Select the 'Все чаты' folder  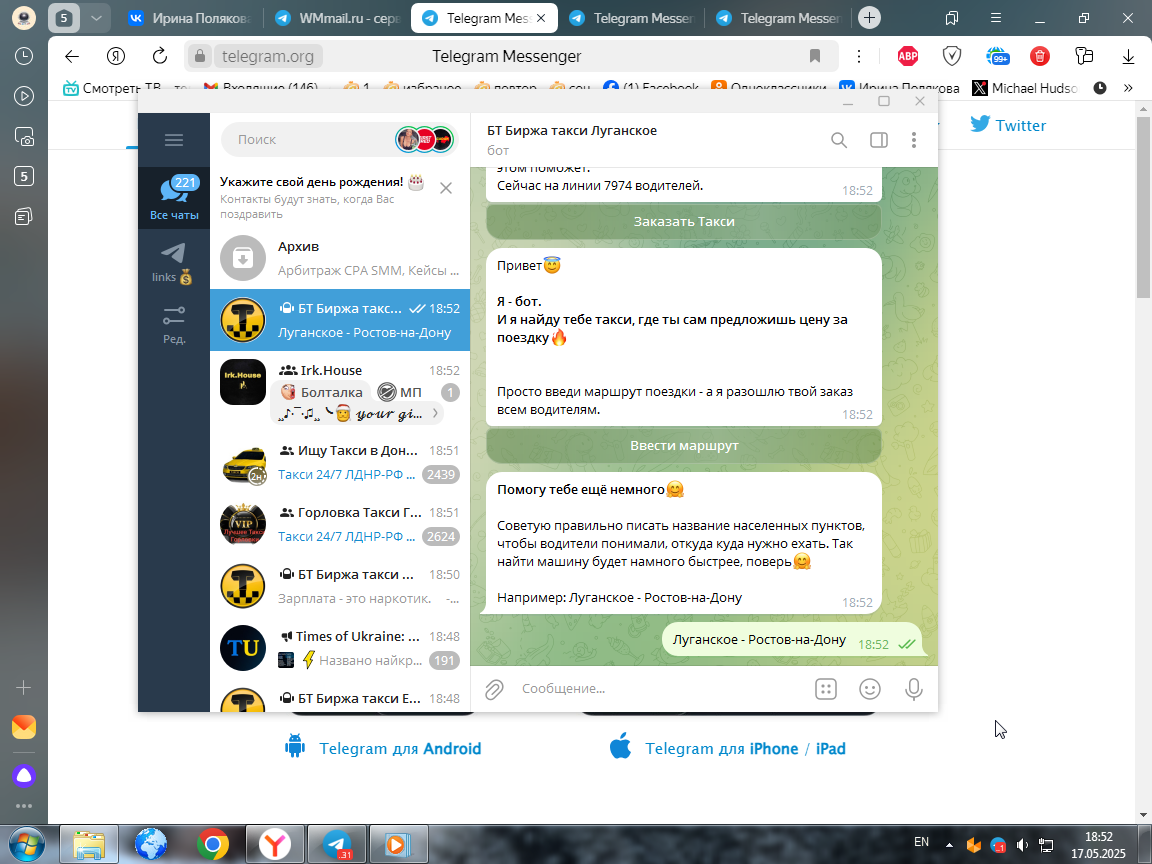point(174,198)
